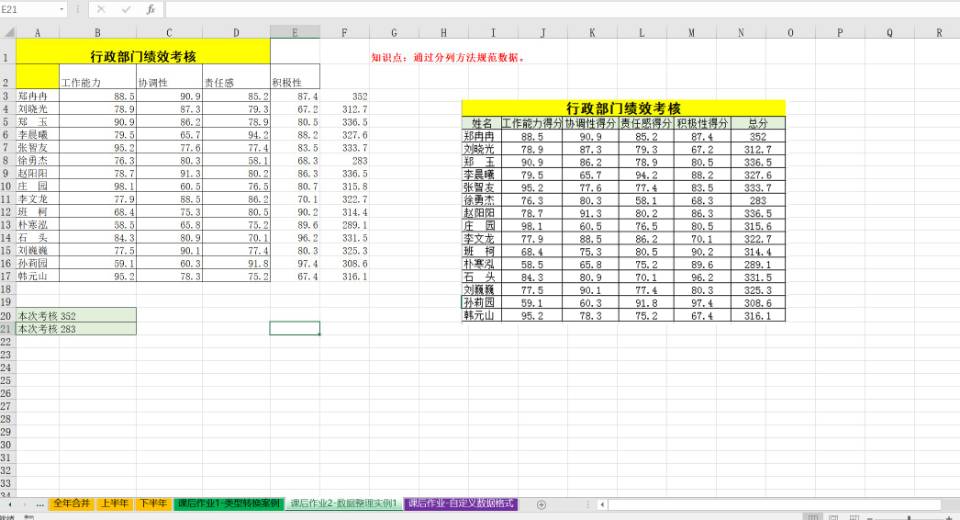Click the right table's yellow 行政部门绩效考核 title
Viewport: 960px width, 520px height.
click(x=623, y=108)
